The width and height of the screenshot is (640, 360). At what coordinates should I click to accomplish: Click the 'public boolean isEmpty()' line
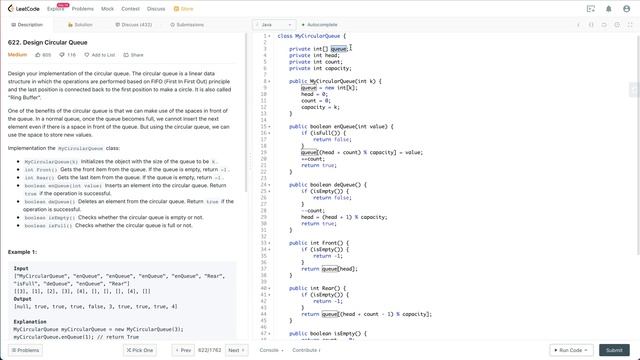[328, 333]
